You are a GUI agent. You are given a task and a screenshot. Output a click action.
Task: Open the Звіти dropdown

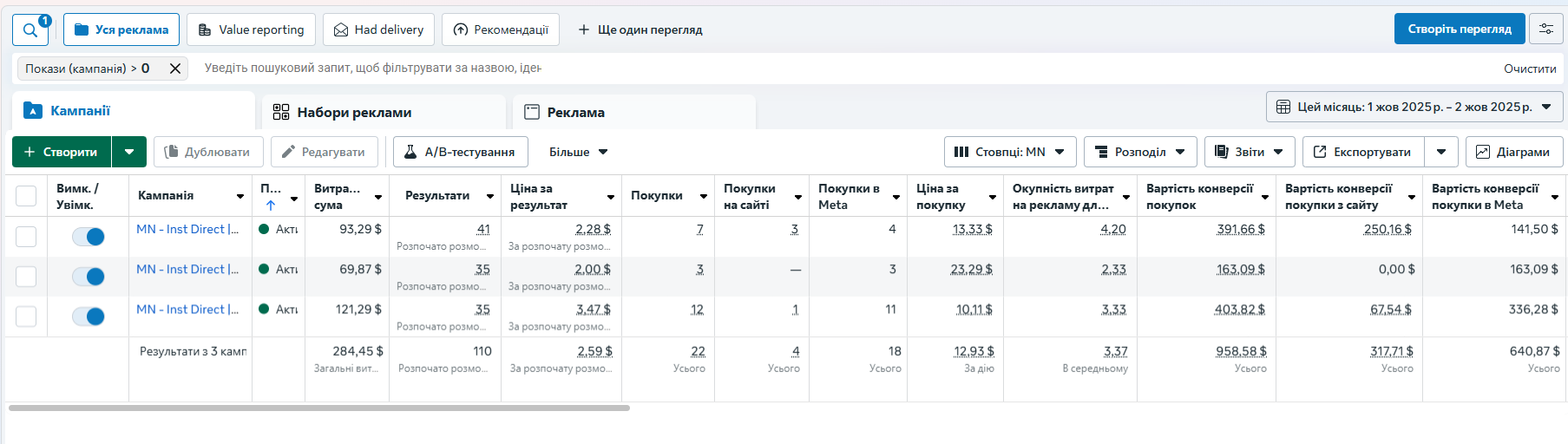[1250, 152]
